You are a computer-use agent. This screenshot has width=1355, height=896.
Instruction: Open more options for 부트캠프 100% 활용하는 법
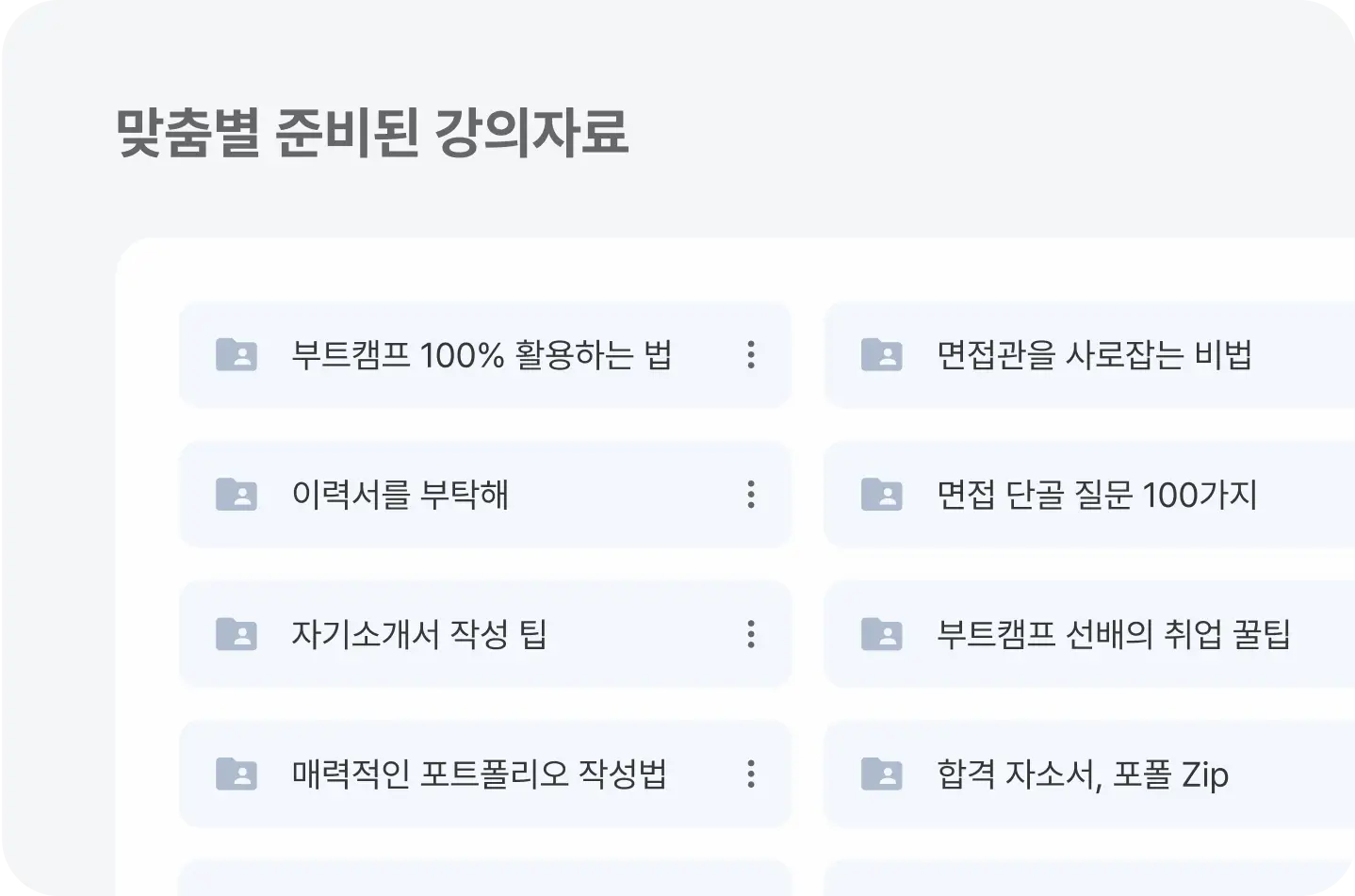751,355
